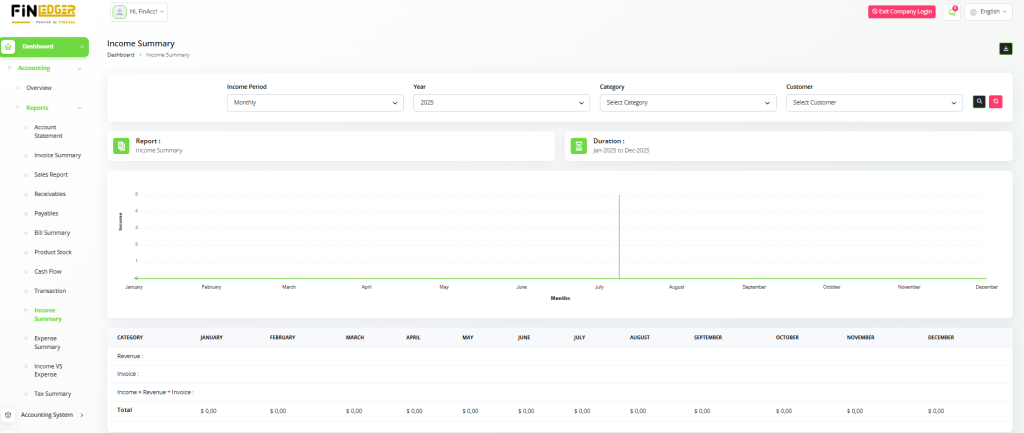This screenshot has height=433, width=1024.
Task: Click the Exit Company Login button
Action: pyautogui.click(x=901, y=12)
